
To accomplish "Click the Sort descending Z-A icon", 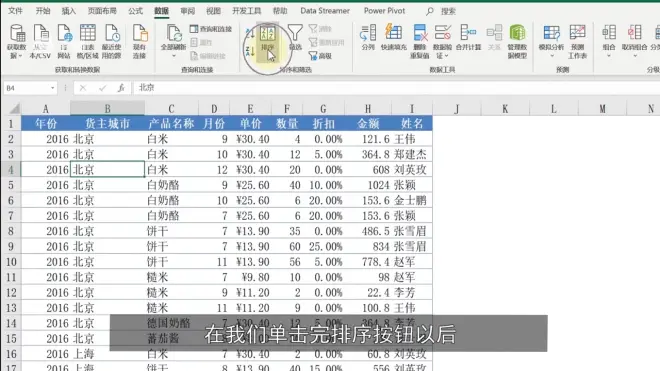I will pos(250,51).
